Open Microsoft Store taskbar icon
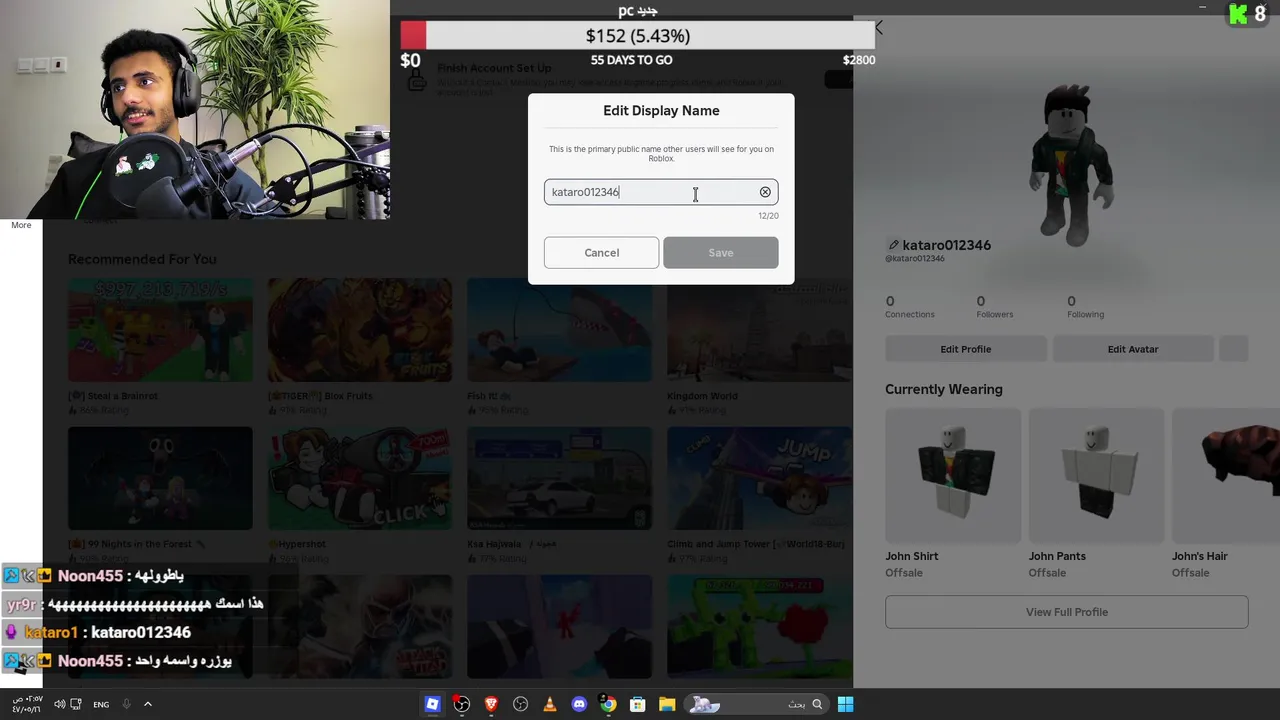 pyautogui.click(x=637, y=704)
